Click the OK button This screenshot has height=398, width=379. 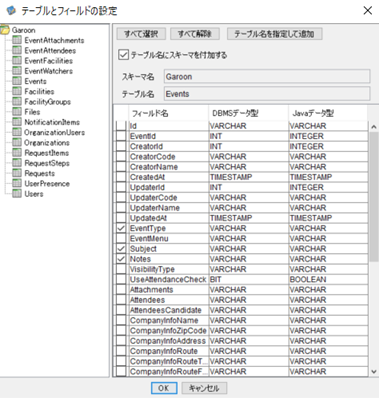pyautogui.click(x=163, y=388)
